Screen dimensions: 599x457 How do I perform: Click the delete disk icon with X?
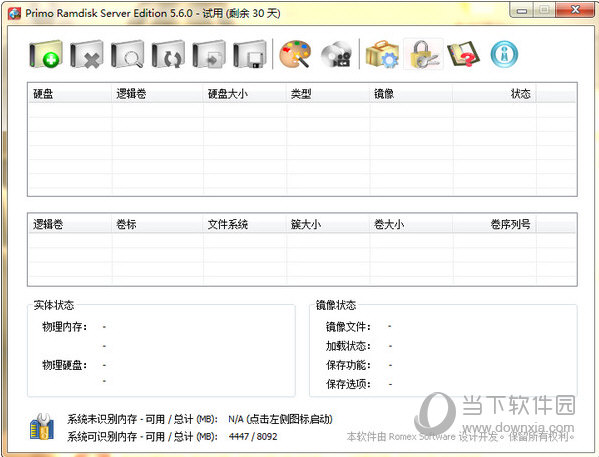pyautogui.click(x=87, y=54)
